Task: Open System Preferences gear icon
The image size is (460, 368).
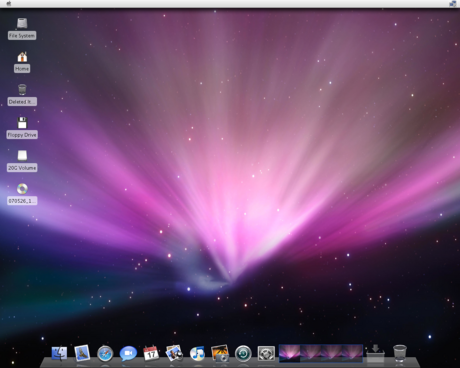Action: coord(266,354)
